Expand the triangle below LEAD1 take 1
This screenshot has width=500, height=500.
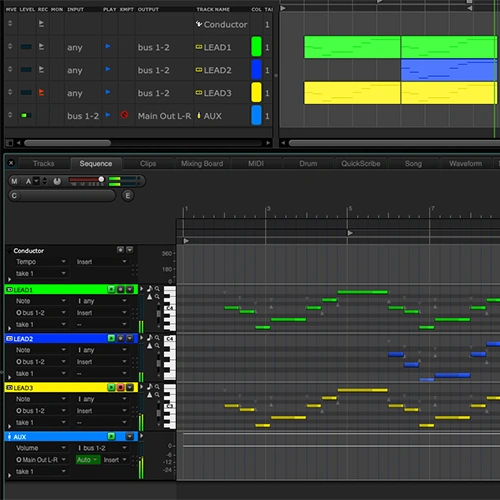coord(9,329)
